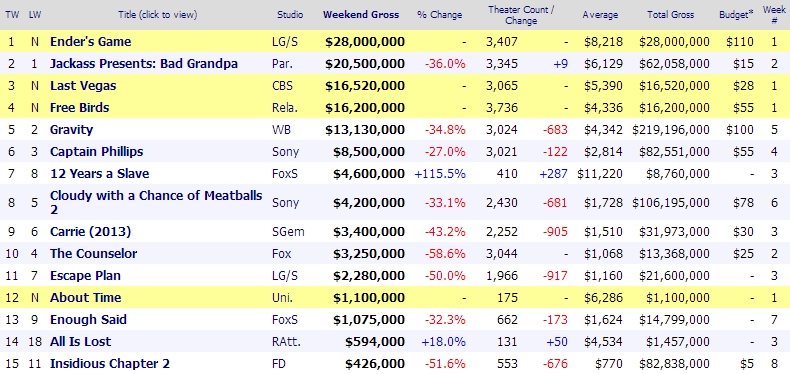Open the Ender's Game title link
Viewport: 790px width, 374px height.
pos(90,41)
